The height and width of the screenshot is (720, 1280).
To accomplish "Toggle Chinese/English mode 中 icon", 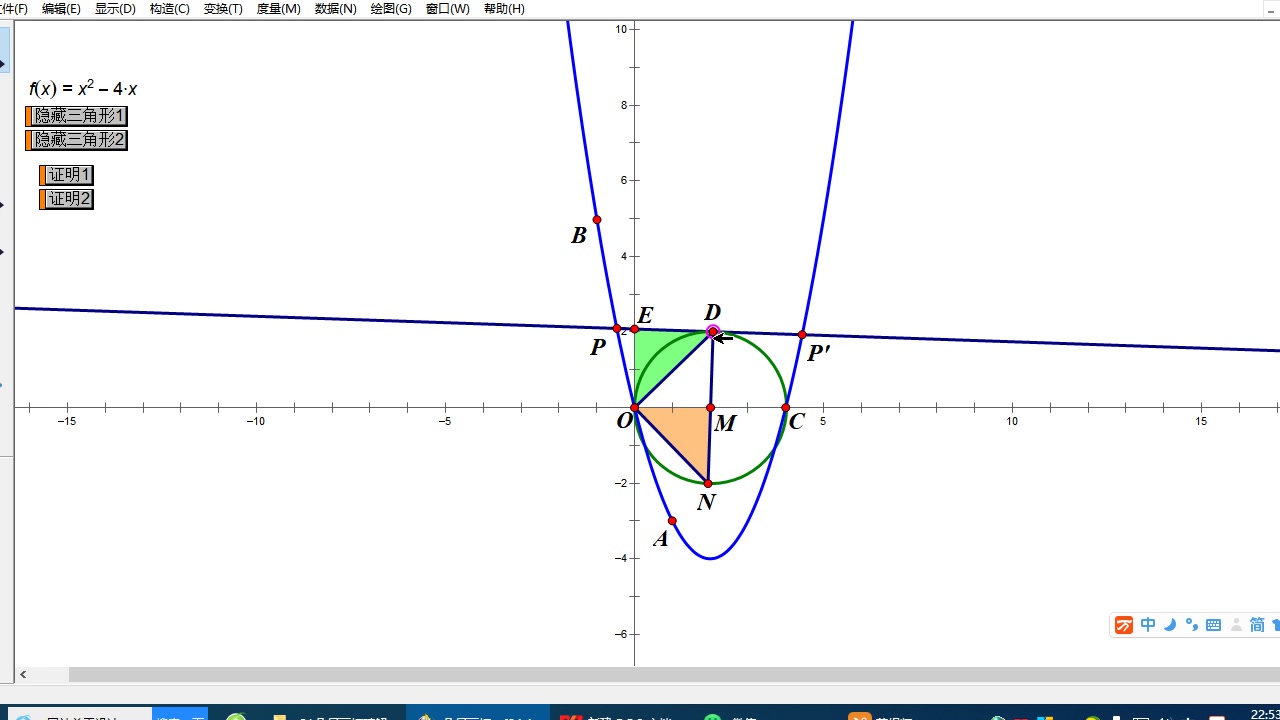I will pyautogui.click(x=1148, y=625).
